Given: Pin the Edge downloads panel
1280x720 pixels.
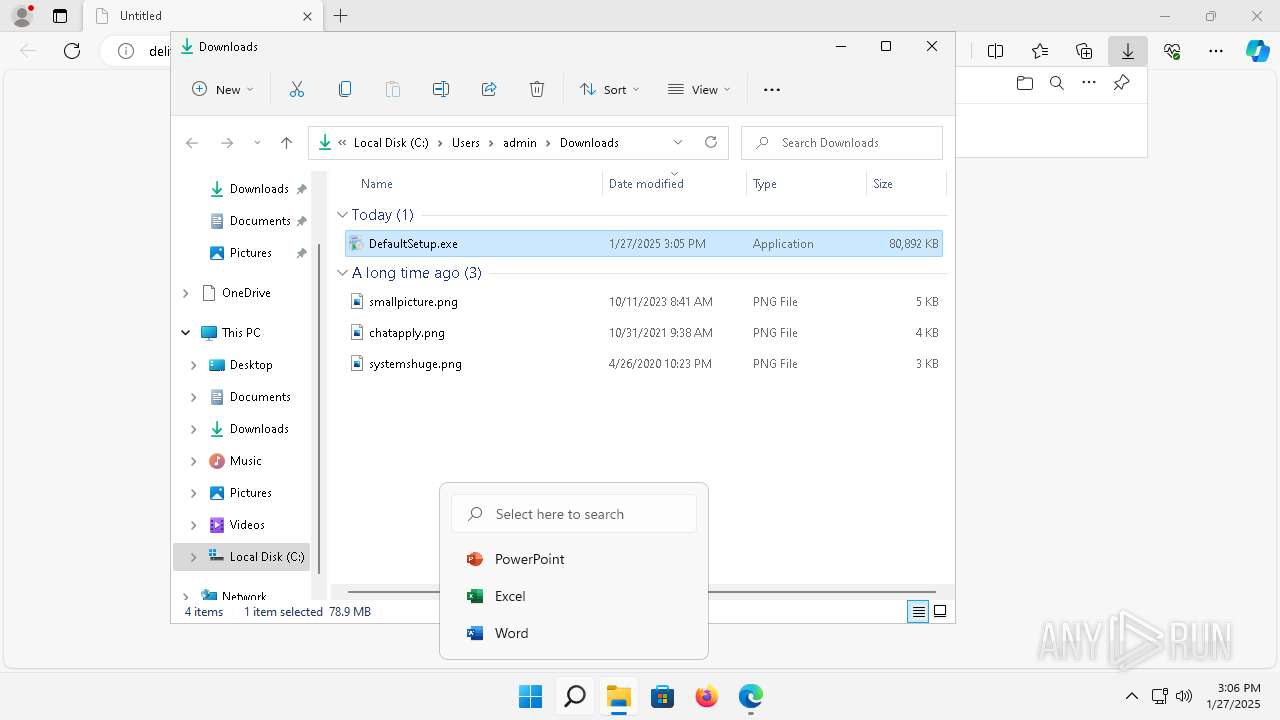Looking at the screenshot, I should (1121, 83).
